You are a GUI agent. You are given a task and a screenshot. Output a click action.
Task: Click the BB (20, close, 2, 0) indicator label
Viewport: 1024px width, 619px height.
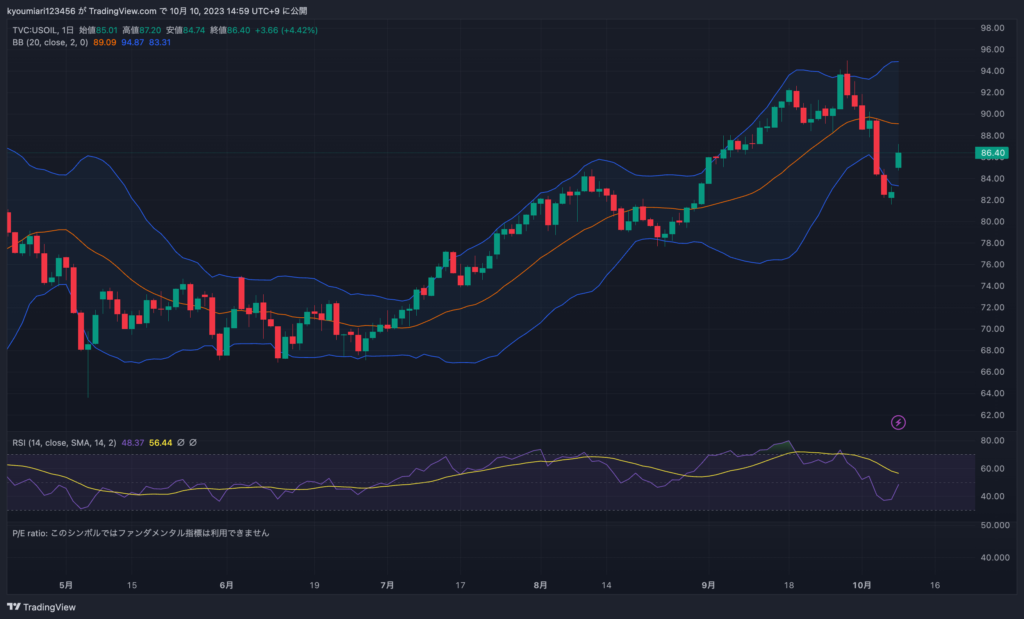point(50,42)
